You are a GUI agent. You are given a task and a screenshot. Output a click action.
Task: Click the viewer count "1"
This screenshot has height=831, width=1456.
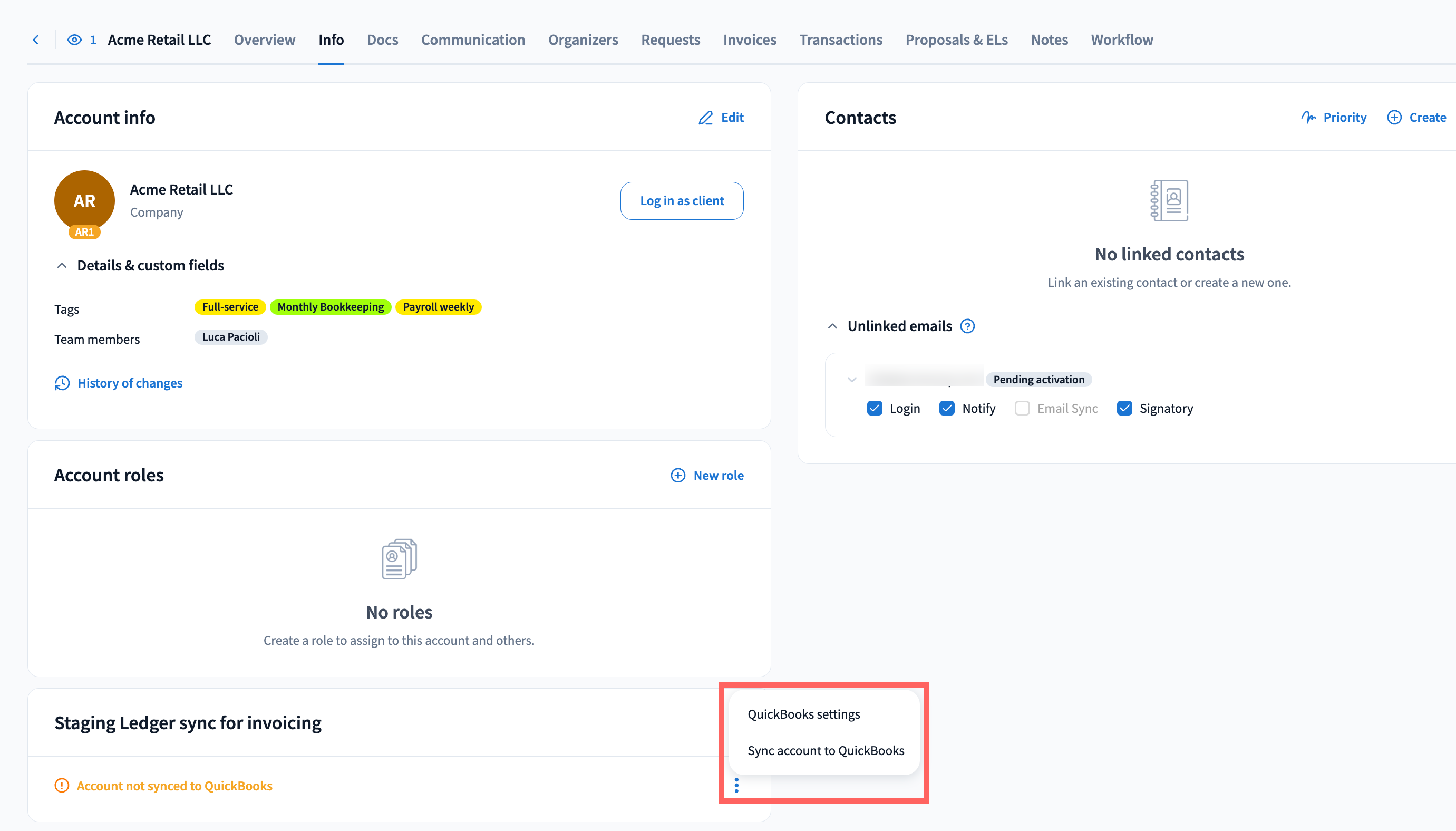[x=93, y=40]
